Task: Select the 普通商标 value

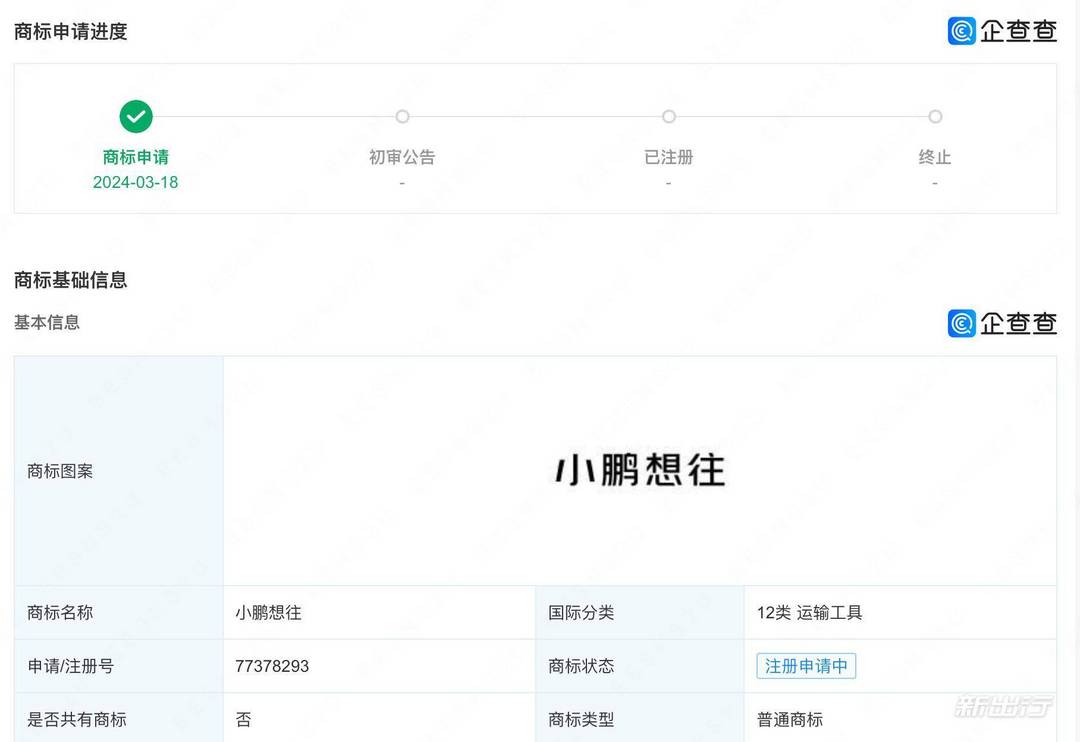Action: coord(790,720)
